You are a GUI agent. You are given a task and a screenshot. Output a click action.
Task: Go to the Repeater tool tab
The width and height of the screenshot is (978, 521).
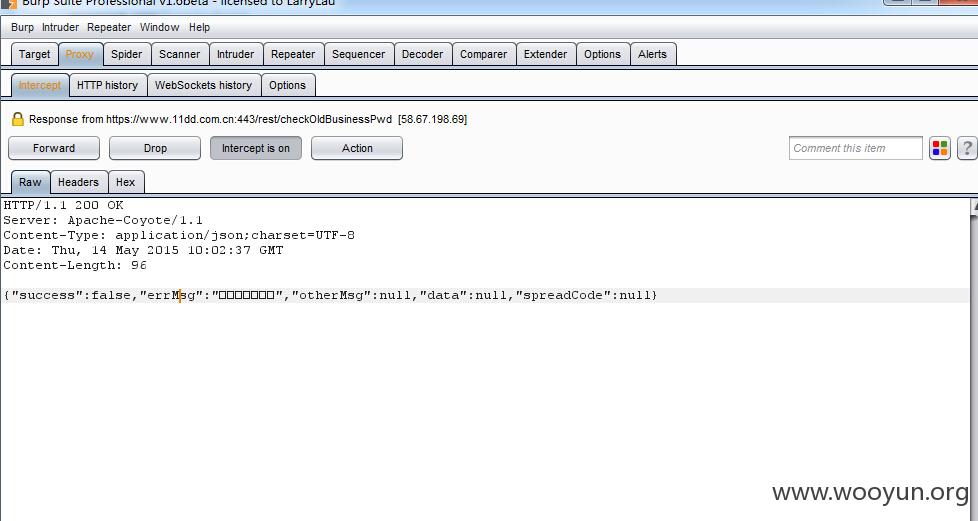tap(293, 54)
